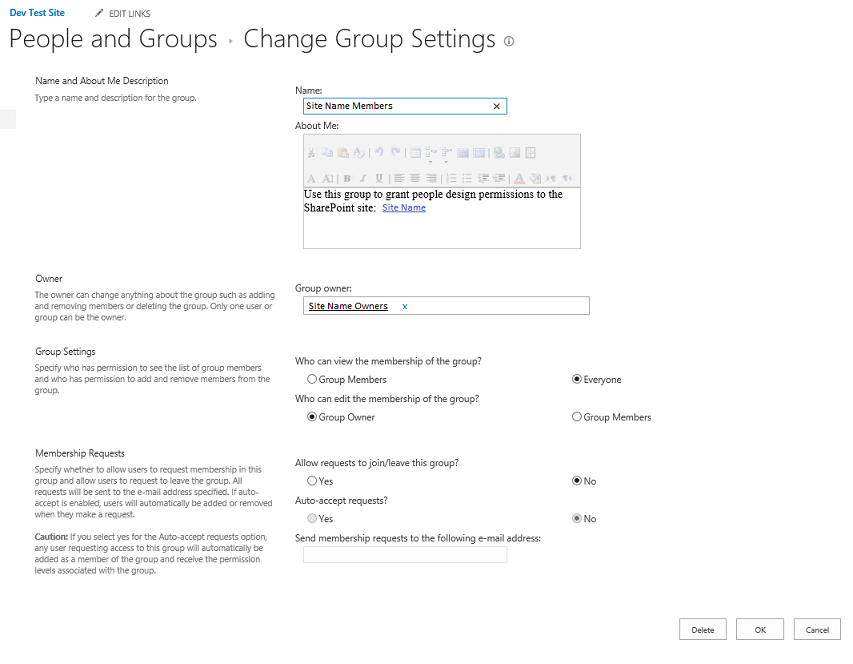Click the Paste icon in About Me toolbar

click(343, 153)
